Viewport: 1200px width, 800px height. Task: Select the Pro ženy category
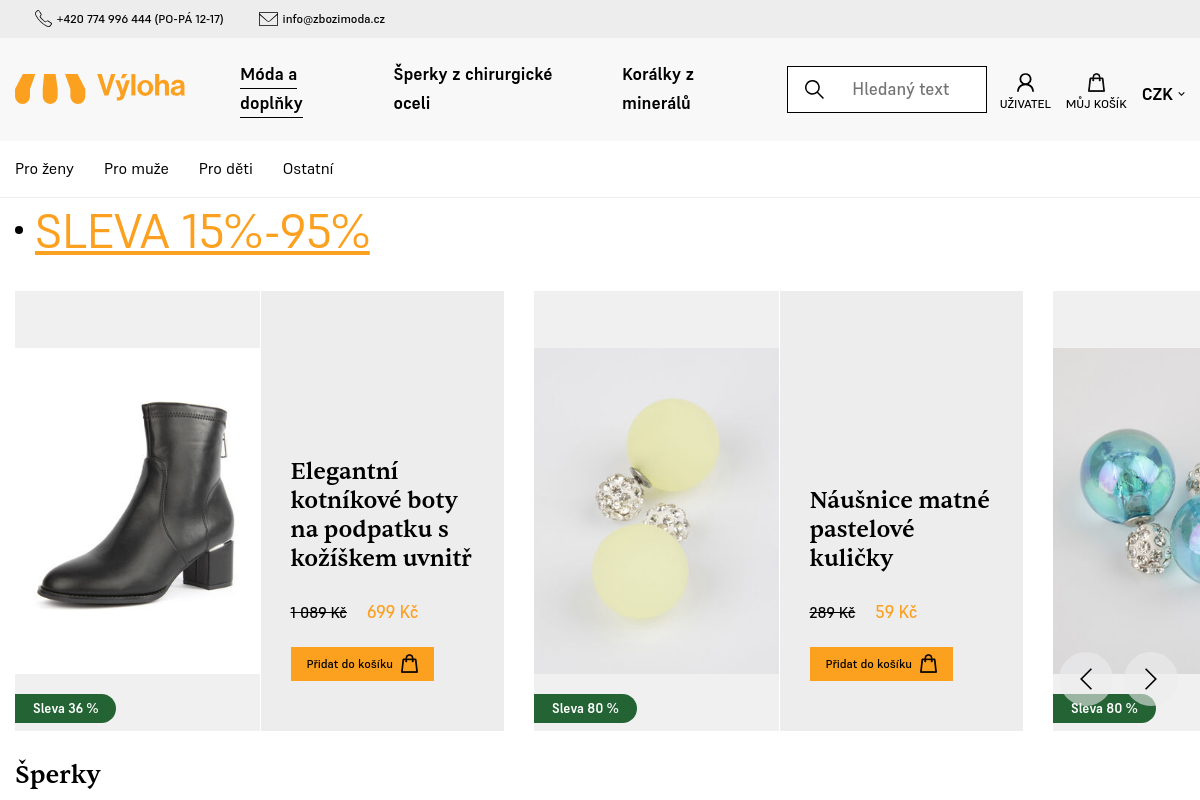tap(44, 169)
